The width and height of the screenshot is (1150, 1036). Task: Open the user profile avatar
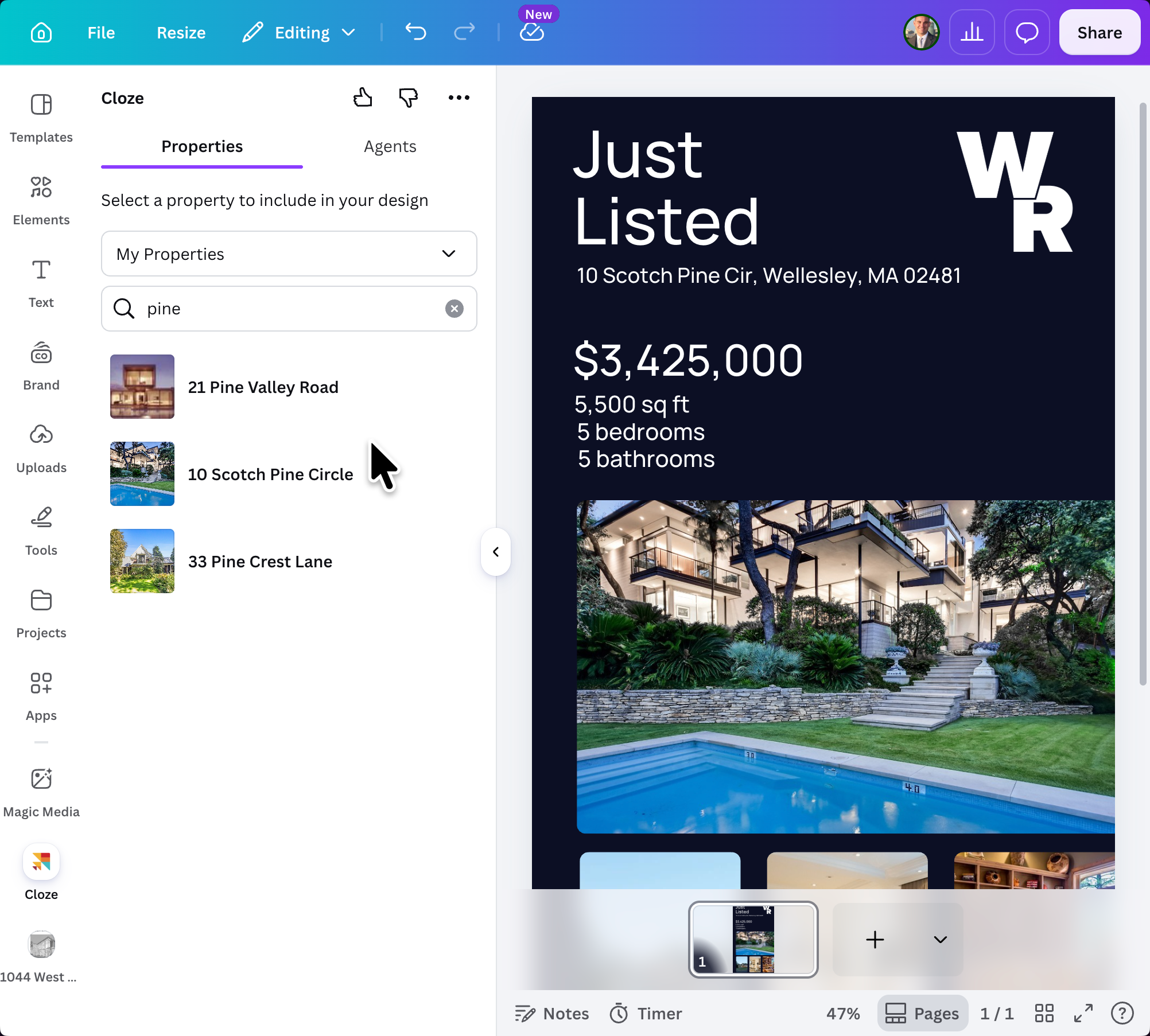click(x=921, y=32)
